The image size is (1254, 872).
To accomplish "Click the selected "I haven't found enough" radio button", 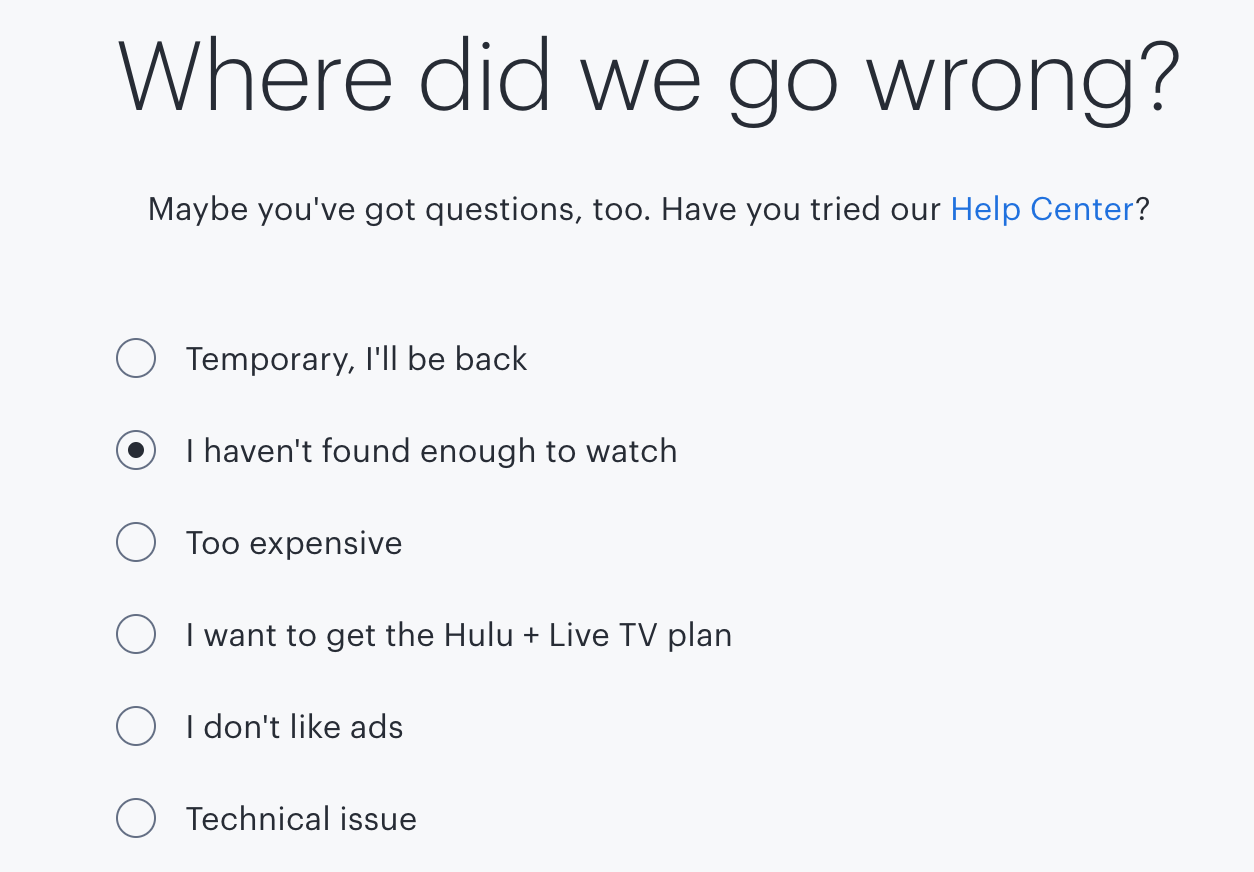I will click(x=136, y=450).
